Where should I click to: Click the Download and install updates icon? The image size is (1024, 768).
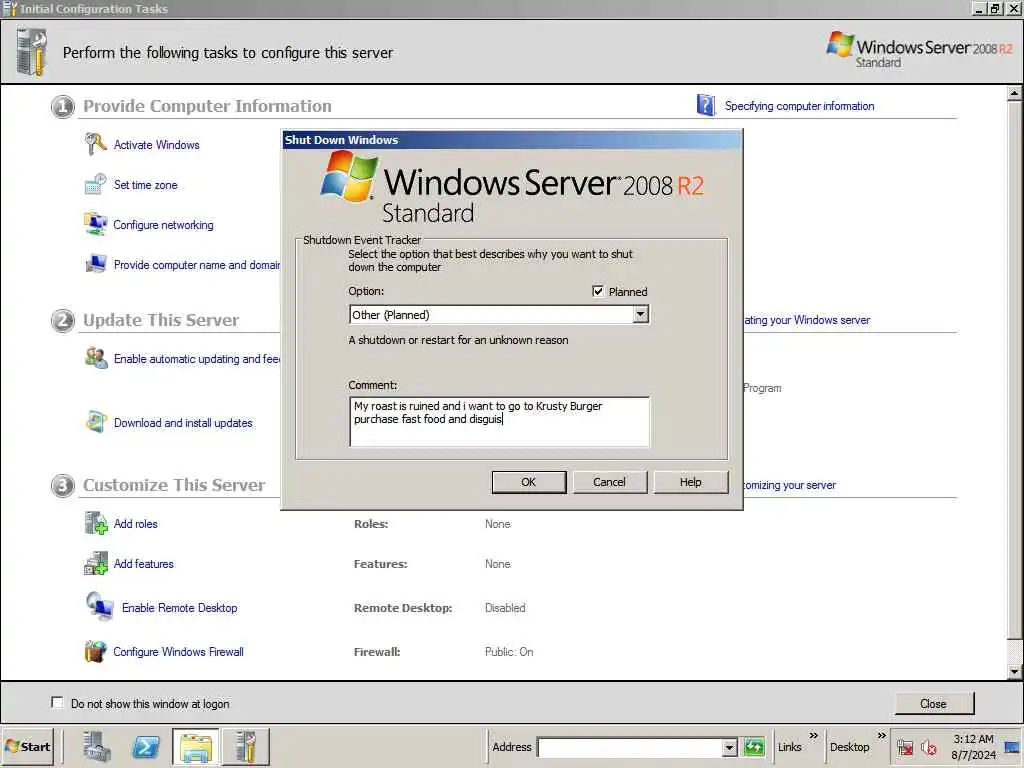96,422
